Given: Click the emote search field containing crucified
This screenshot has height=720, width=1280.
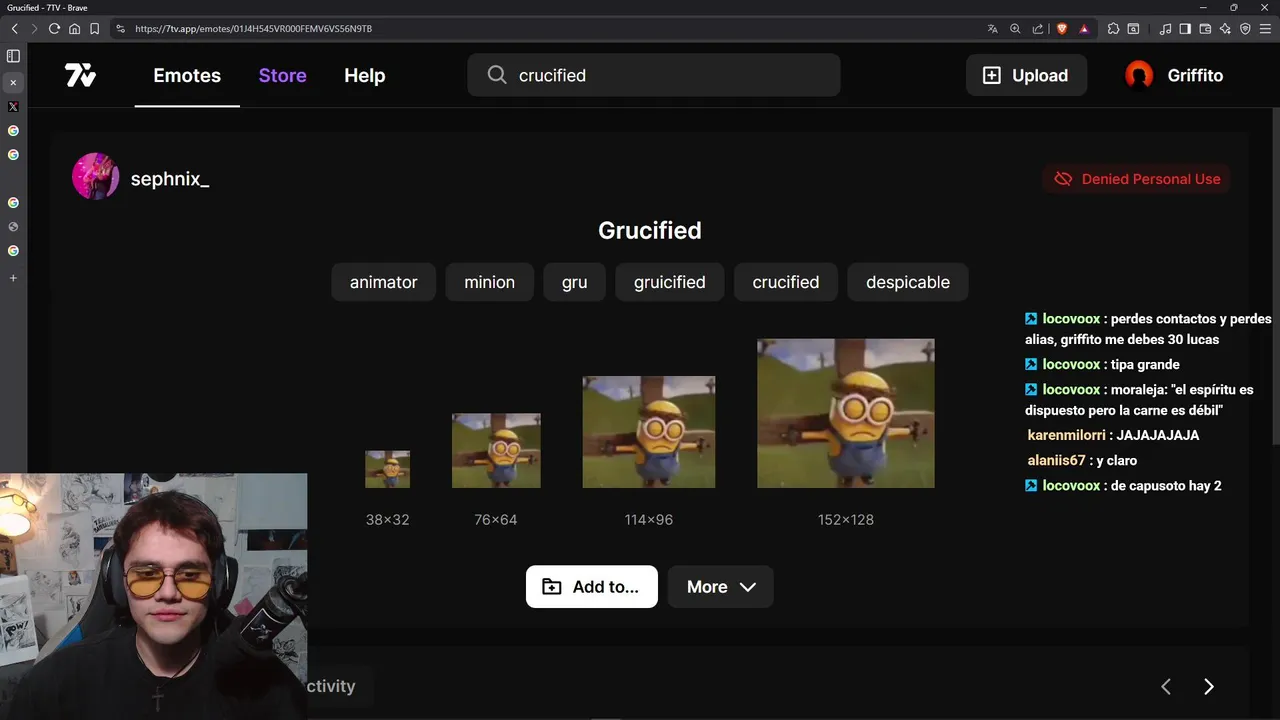Looking at the screenshot, I should click(654, 75).
